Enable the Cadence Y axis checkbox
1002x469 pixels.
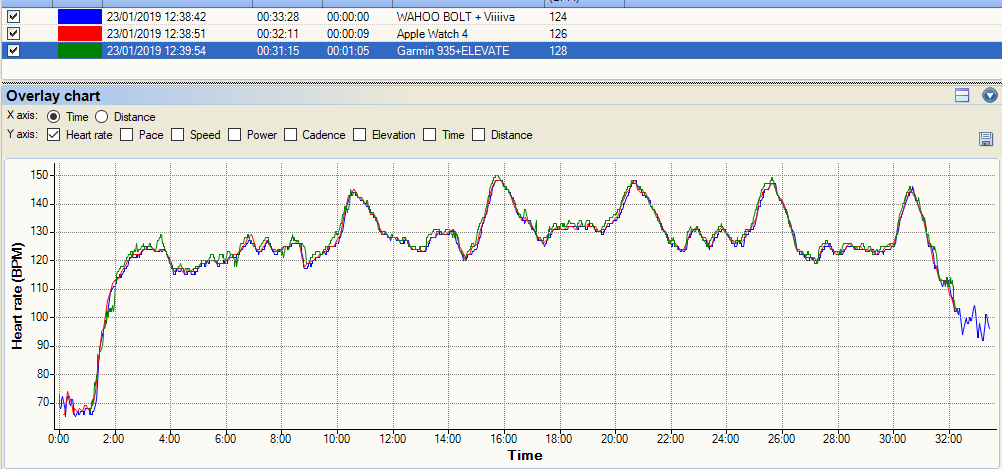(x=290, y=135)
